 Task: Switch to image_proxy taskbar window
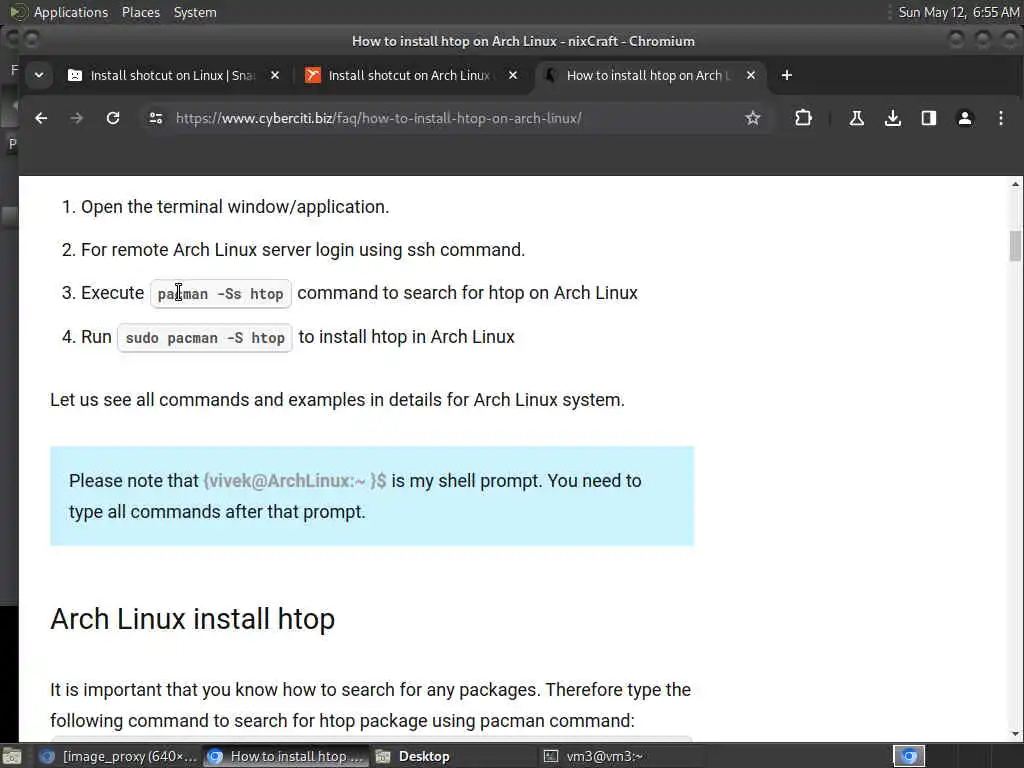pos(118,756)
